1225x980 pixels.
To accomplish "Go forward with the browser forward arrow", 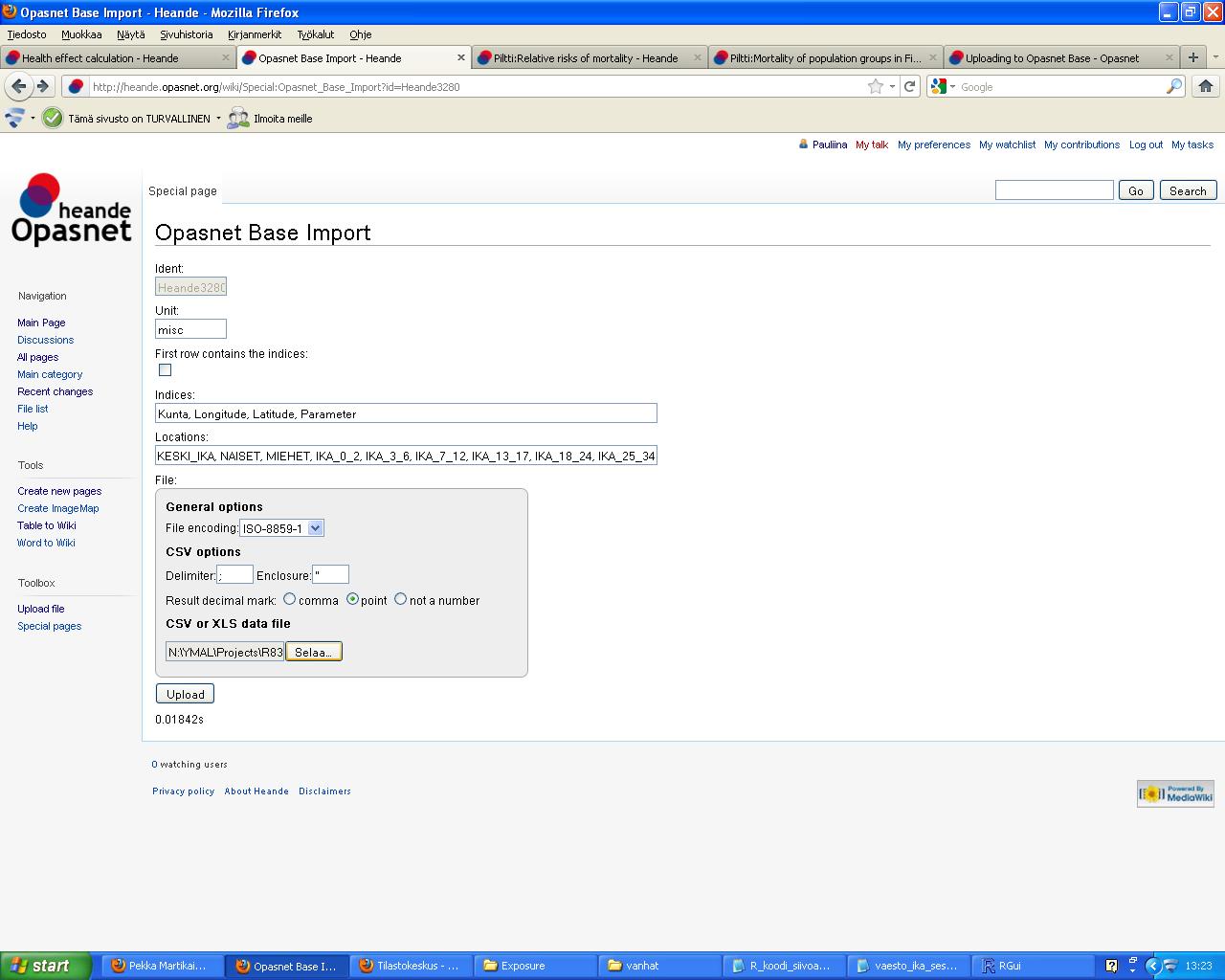I will 43,86.
